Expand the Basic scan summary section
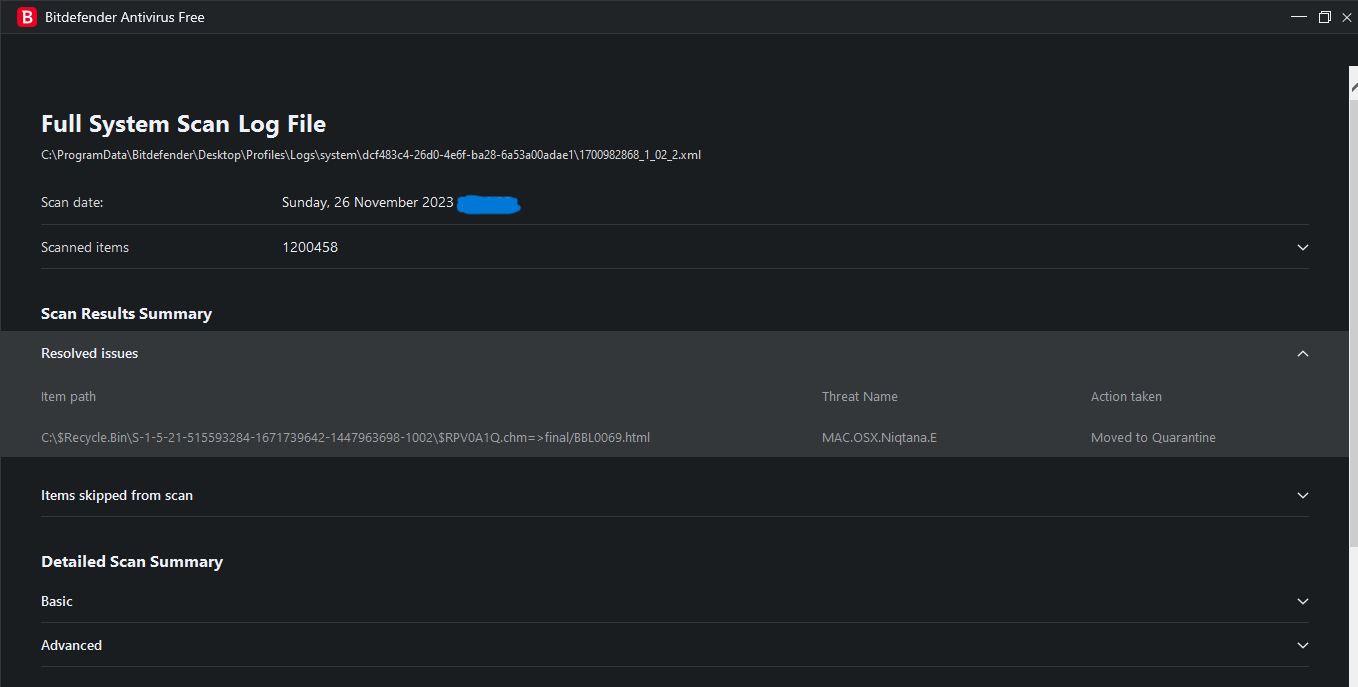 coord(1302,601)
